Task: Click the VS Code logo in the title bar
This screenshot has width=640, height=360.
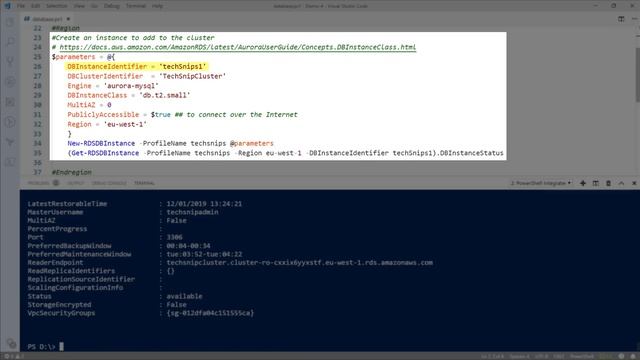Action: (x=7, y=6)
